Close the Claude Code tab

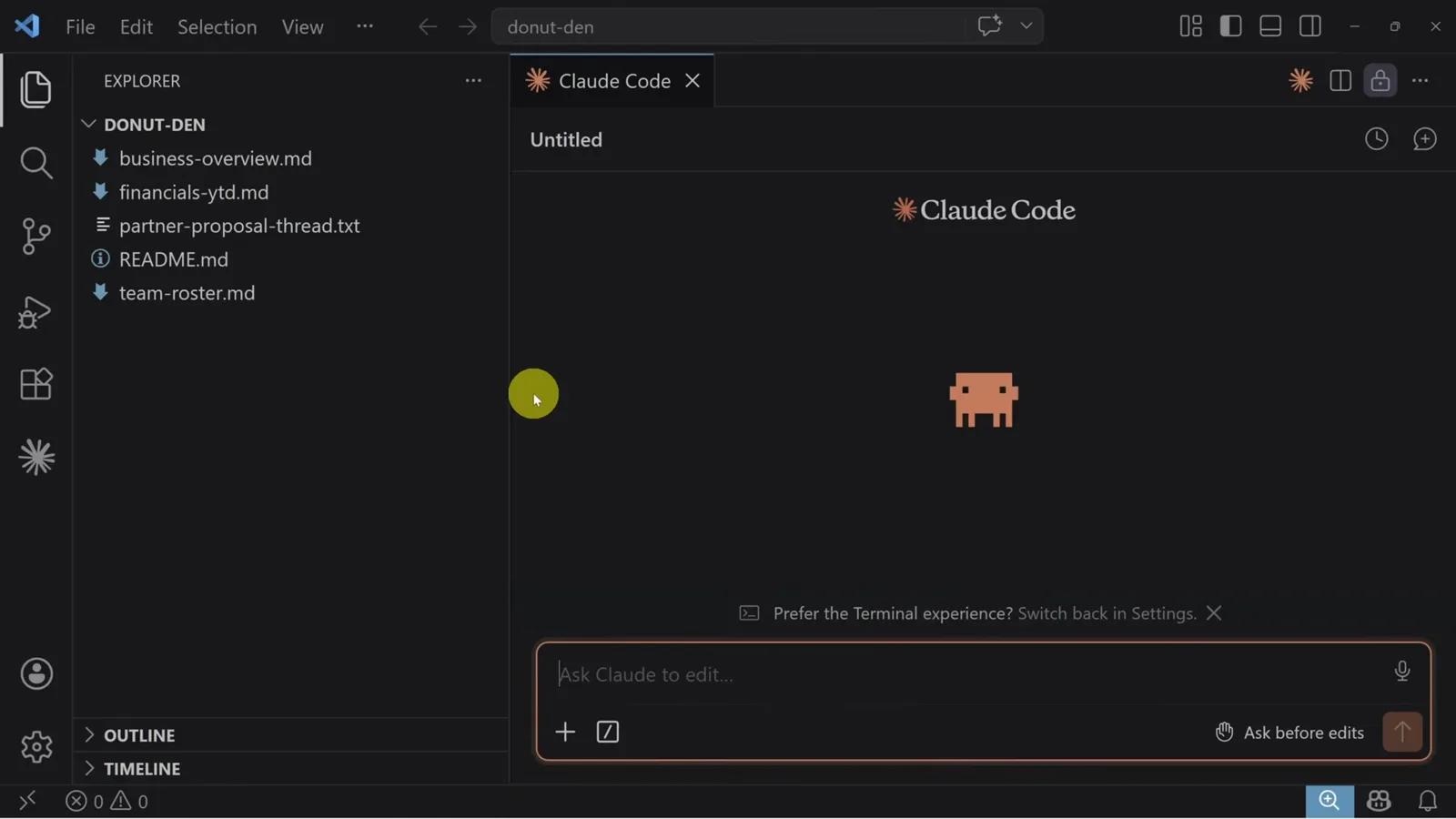pyautogui.click(x=693, y=81)
